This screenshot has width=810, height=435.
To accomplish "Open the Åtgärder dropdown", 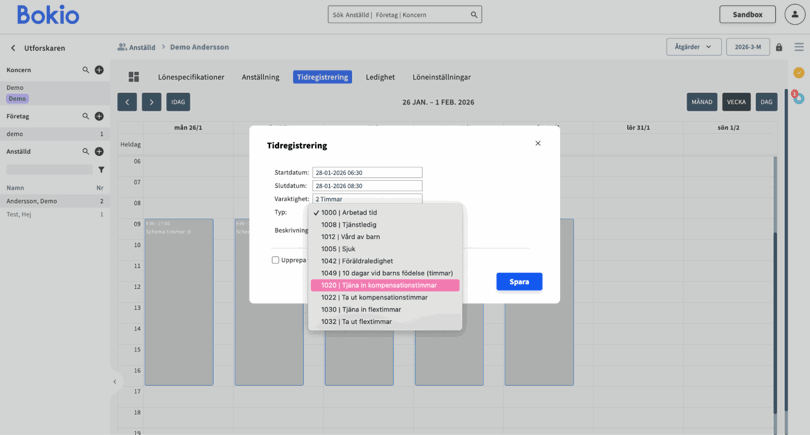I will (693, 47).
